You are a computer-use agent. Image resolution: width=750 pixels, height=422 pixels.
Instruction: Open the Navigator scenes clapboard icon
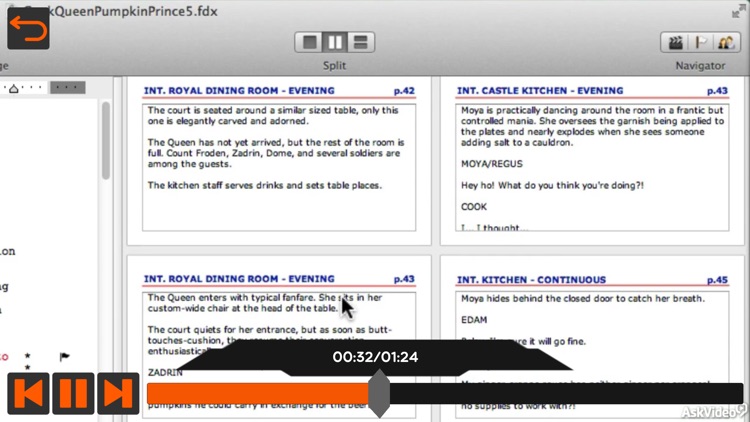[675, 43]
